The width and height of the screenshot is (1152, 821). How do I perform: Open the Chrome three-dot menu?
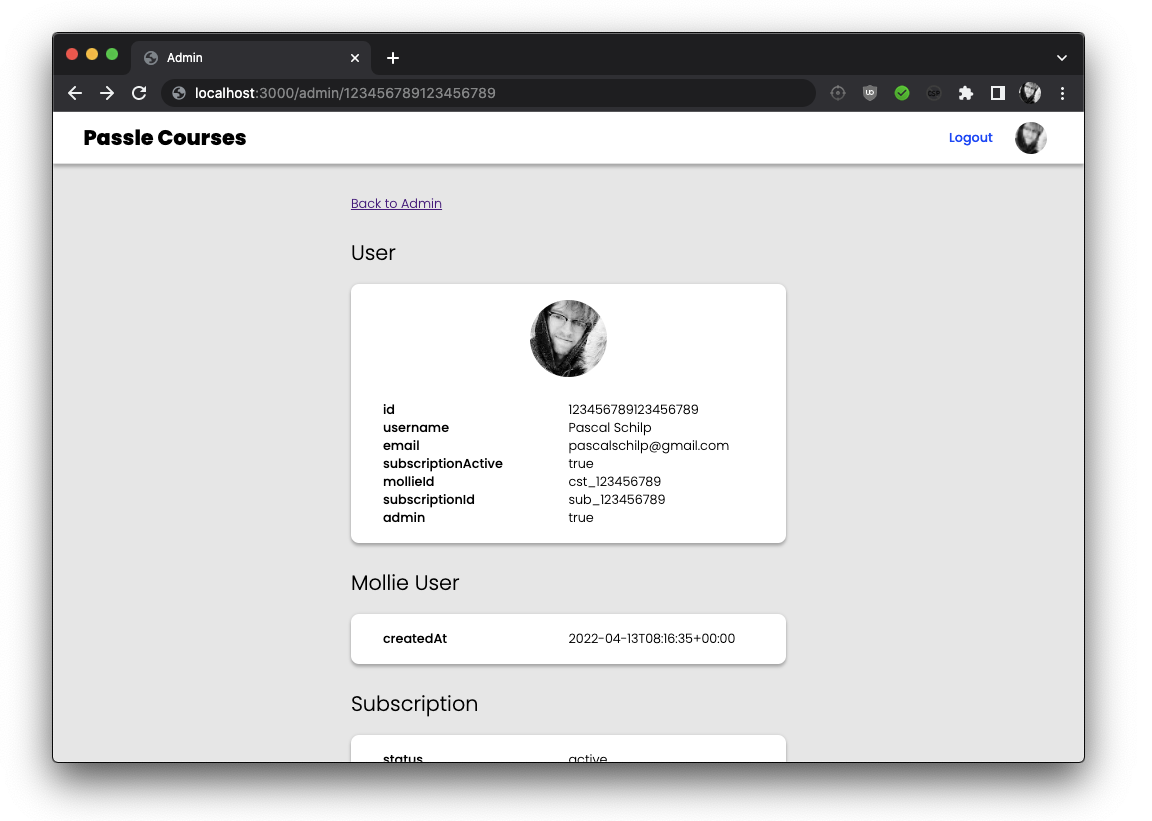(1062, 93)
